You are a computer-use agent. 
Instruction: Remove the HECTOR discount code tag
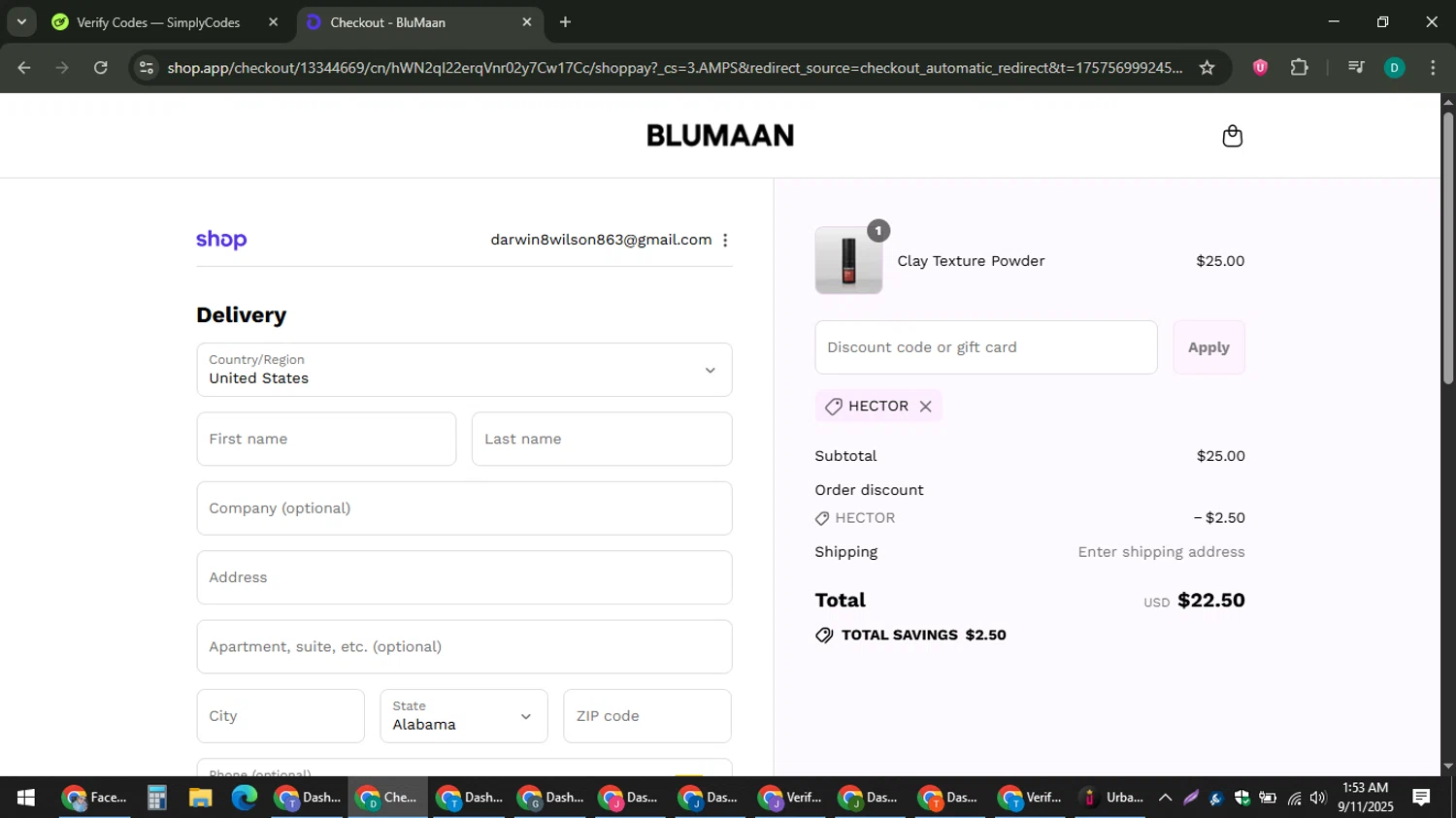(926, 407)
